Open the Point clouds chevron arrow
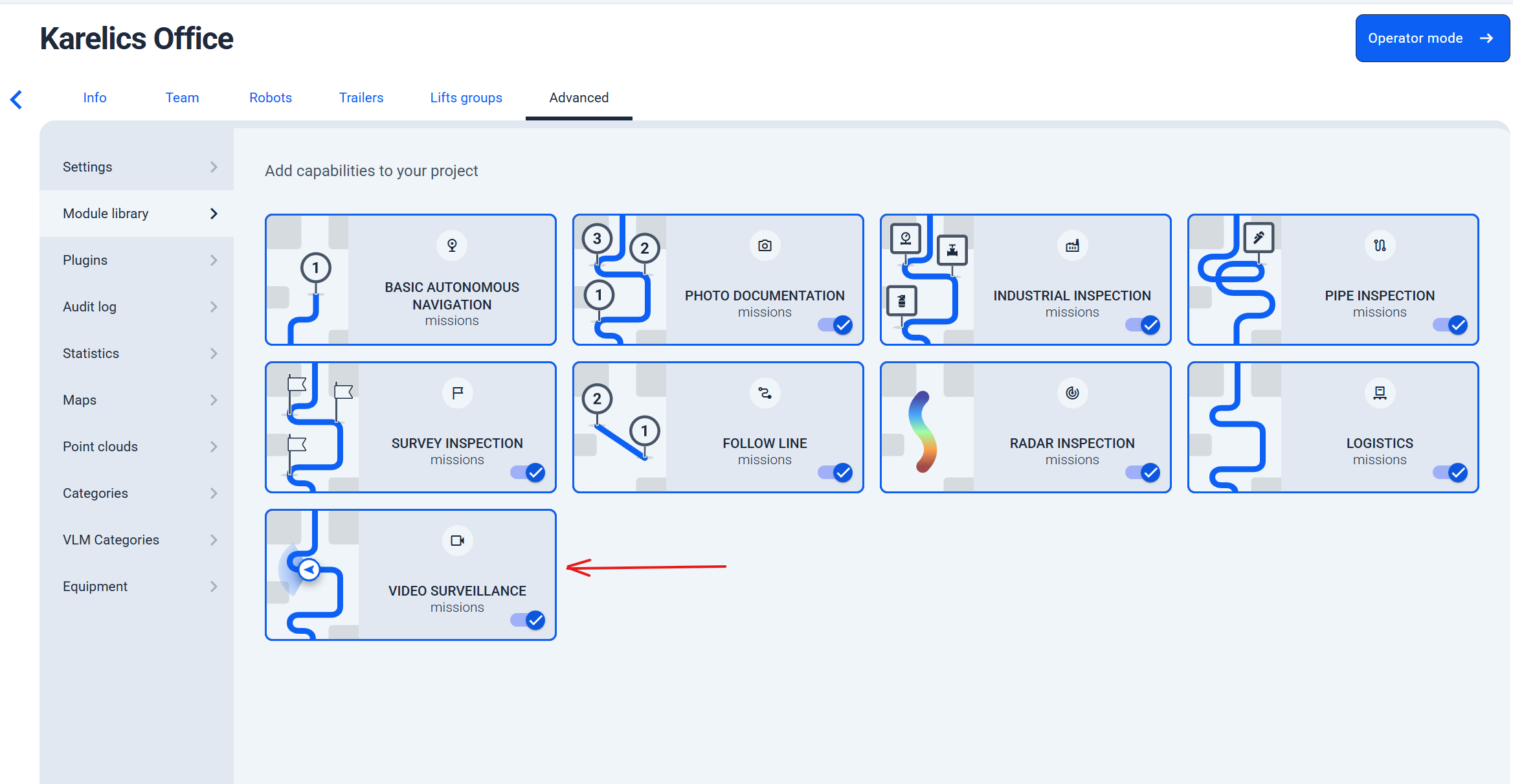Screen dimensions: 1513x784 [214, 447]
